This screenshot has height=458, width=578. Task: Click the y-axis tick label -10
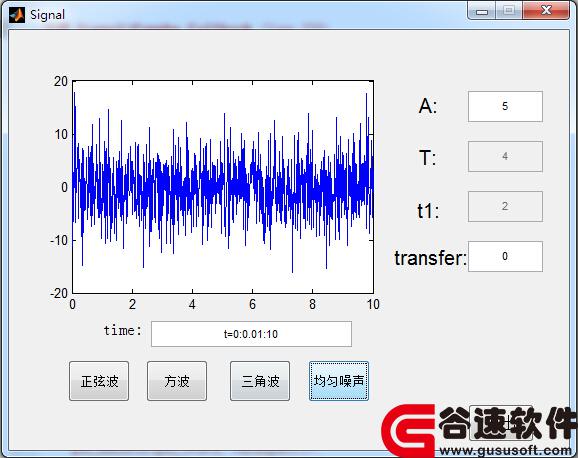59,241
